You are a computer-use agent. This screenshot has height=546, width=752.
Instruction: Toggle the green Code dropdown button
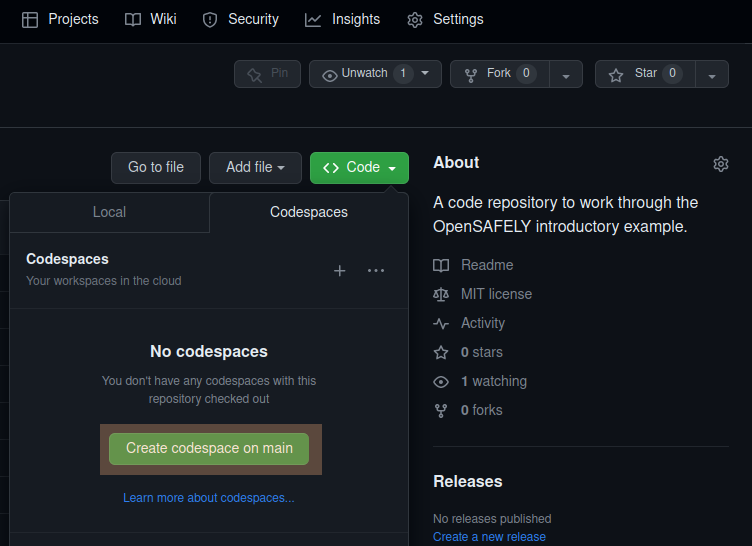point(359,167)
